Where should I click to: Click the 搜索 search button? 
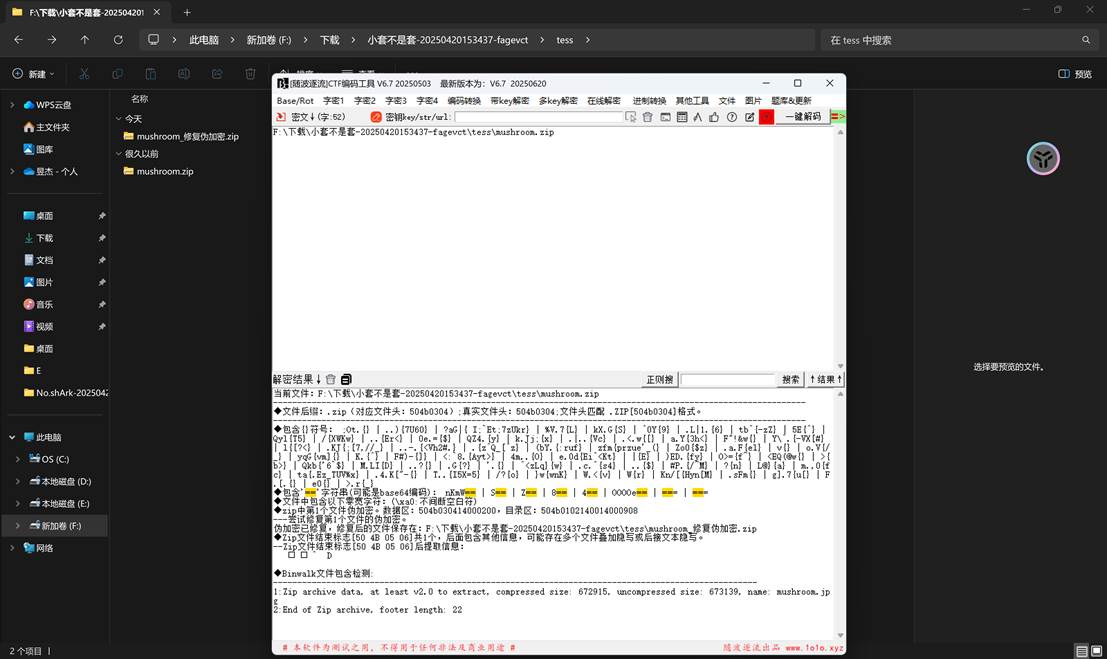[791, 379]
